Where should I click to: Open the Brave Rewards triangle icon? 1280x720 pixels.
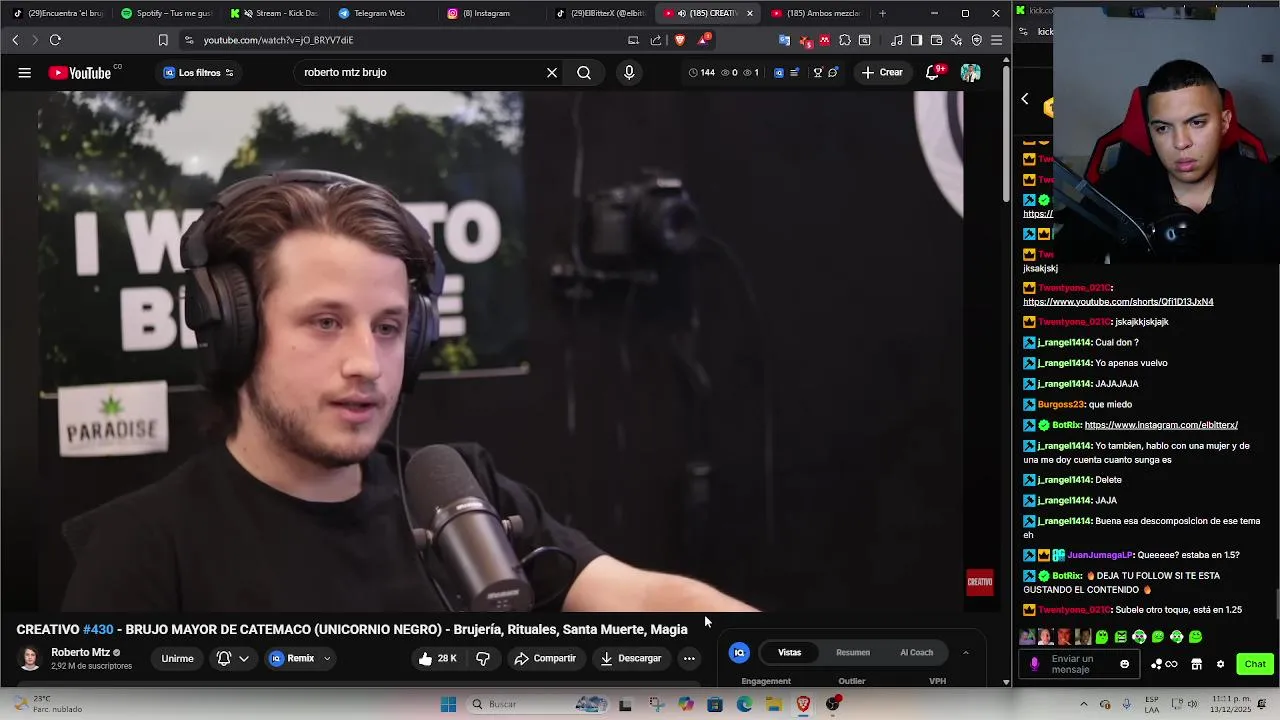(x=703, y=40)
